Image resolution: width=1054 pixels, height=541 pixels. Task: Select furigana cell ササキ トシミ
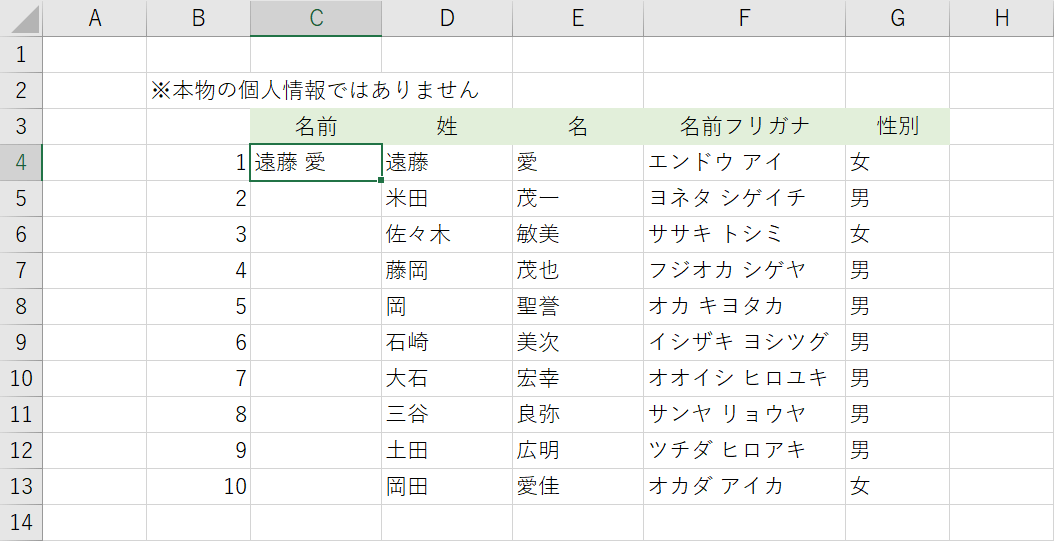745,235
